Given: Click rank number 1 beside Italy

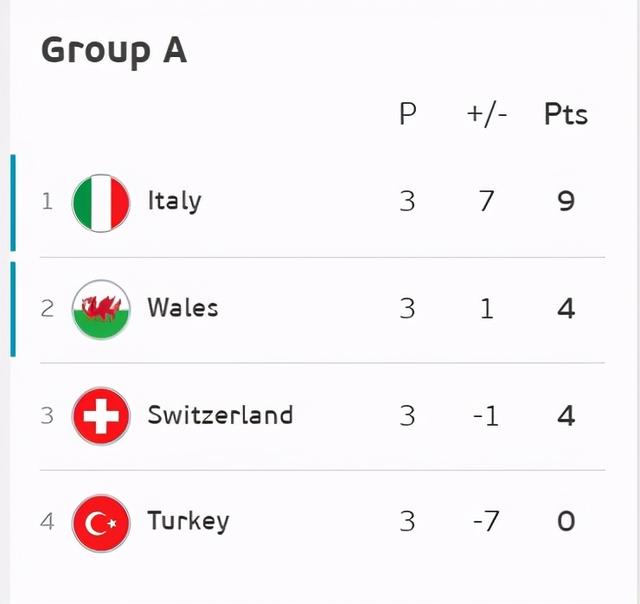Looking at the screenshot, I should [47, 202].
